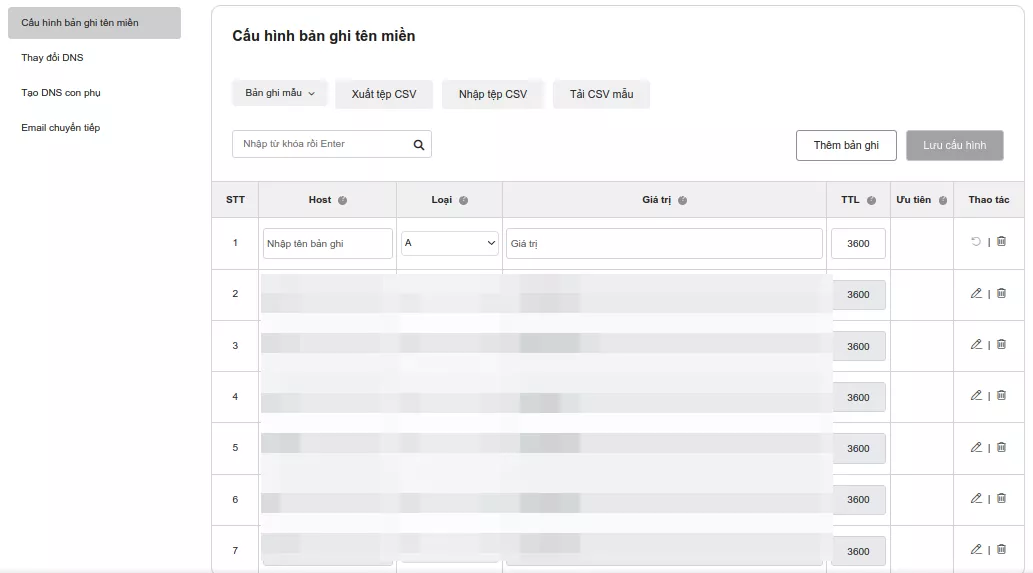Viewport: 1033px width, 573px height.
Task: Click Xuất tệp CSV button
Action: 384,94
